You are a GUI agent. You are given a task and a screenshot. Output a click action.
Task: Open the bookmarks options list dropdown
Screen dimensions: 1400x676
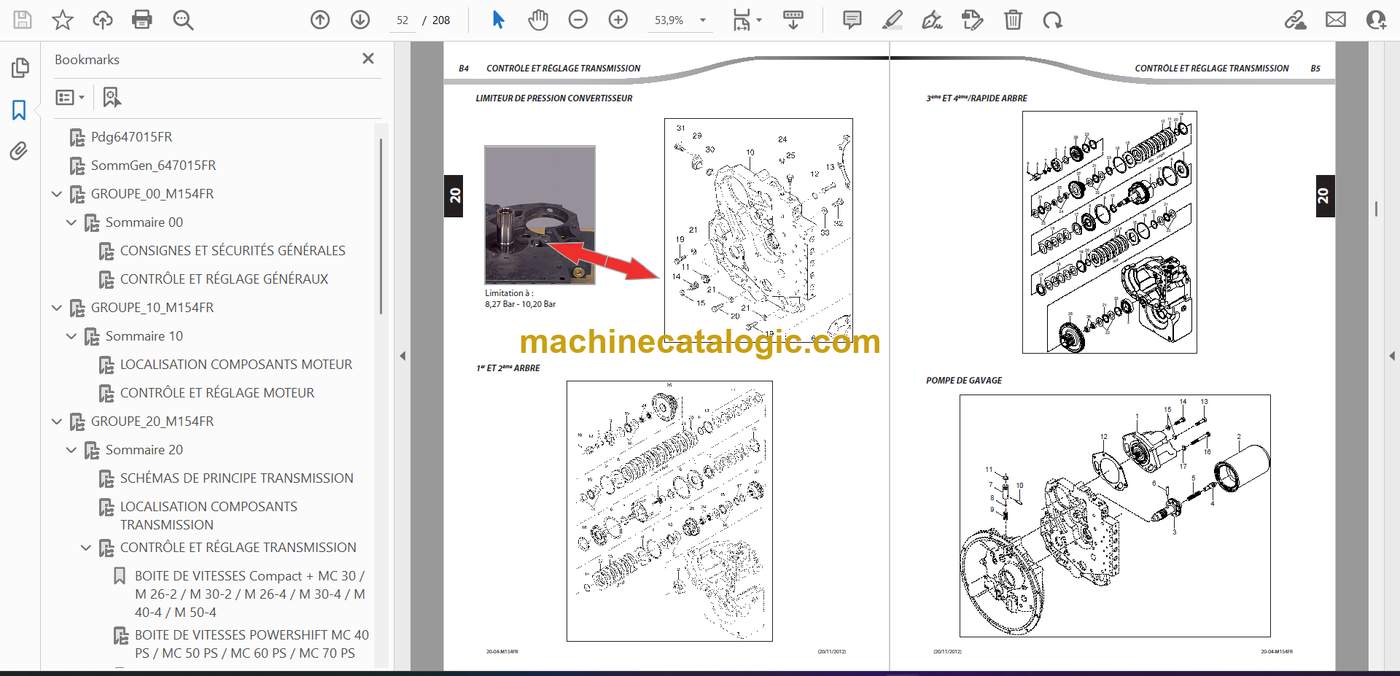[70, 97]
